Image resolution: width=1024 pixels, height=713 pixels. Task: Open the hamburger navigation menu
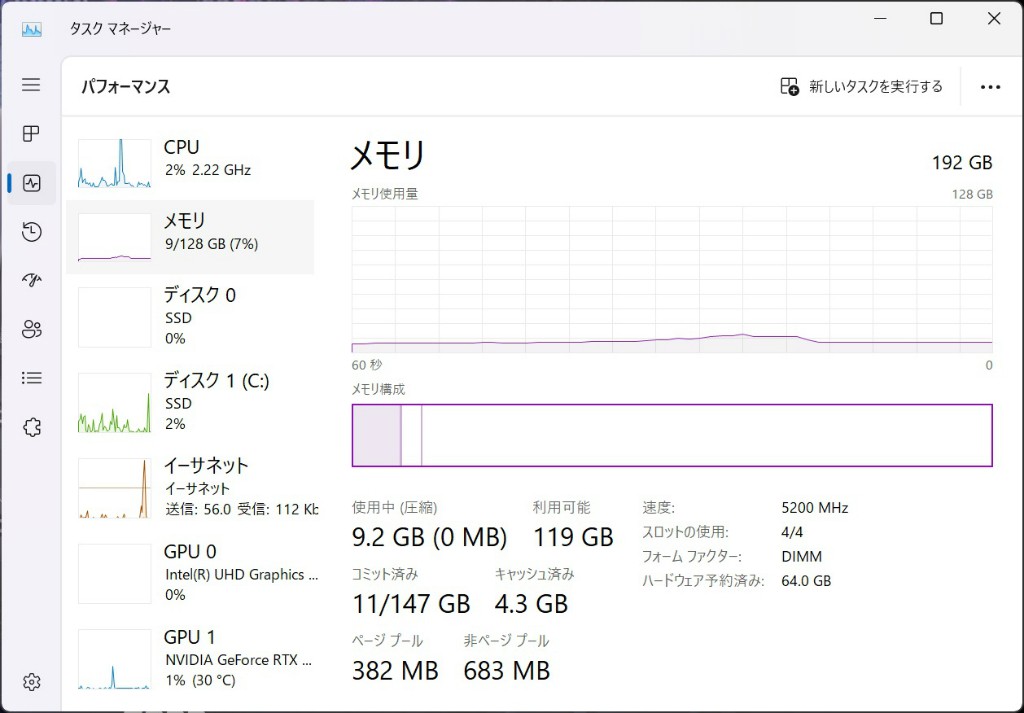(31, 85)
